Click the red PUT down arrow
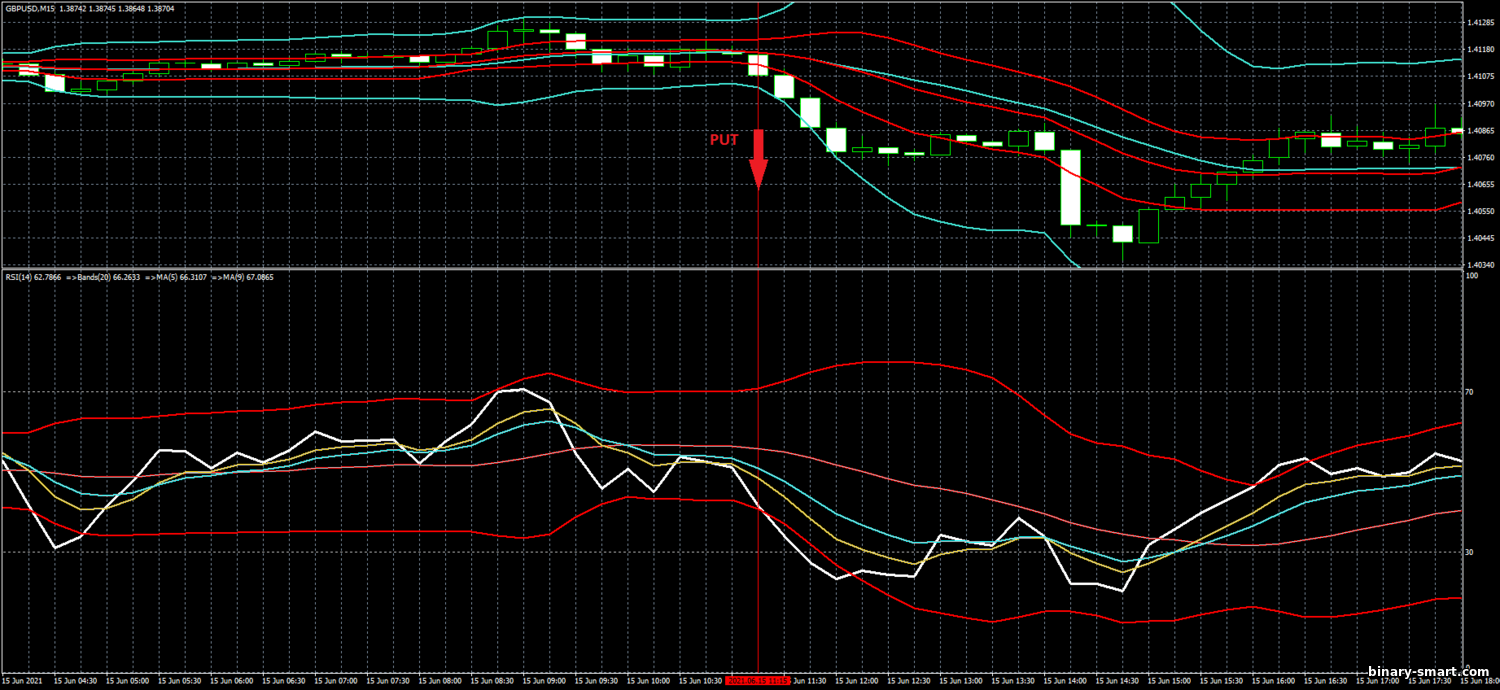The height and width of the screenshot is (690, 1500). tap(758, 158)
